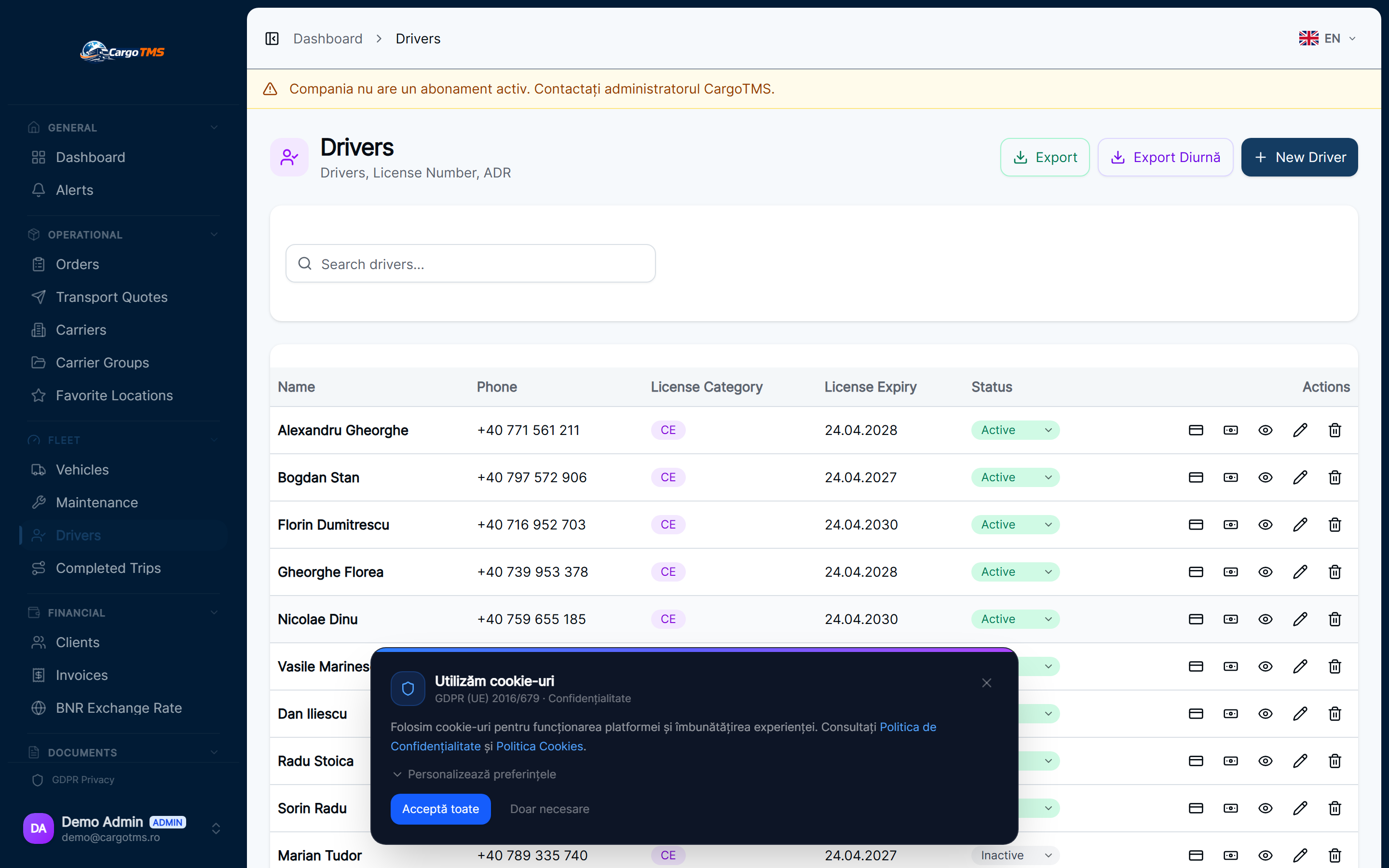The image size is (1389, 868).
Task: Open the EN language dropdown
Action: click(1327, 39)
